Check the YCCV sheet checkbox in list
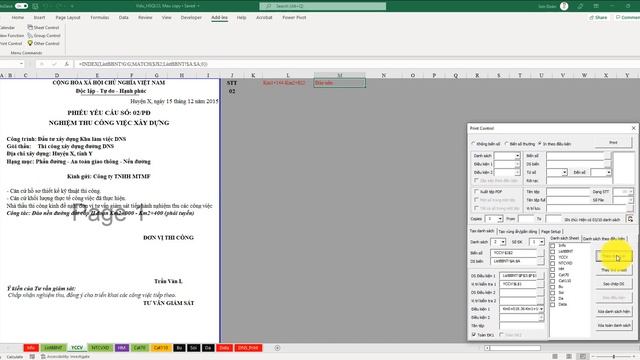This screenshot has height=360, width=640. (553, 258)
